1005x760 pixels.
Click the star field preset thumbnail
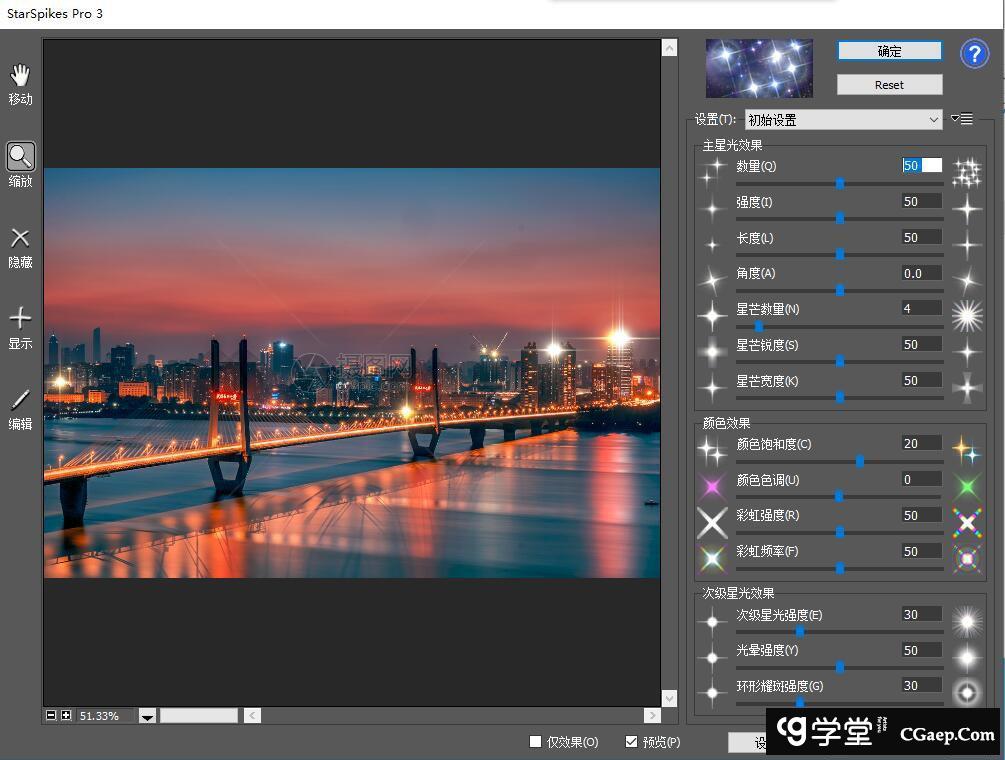coord(761,68)
